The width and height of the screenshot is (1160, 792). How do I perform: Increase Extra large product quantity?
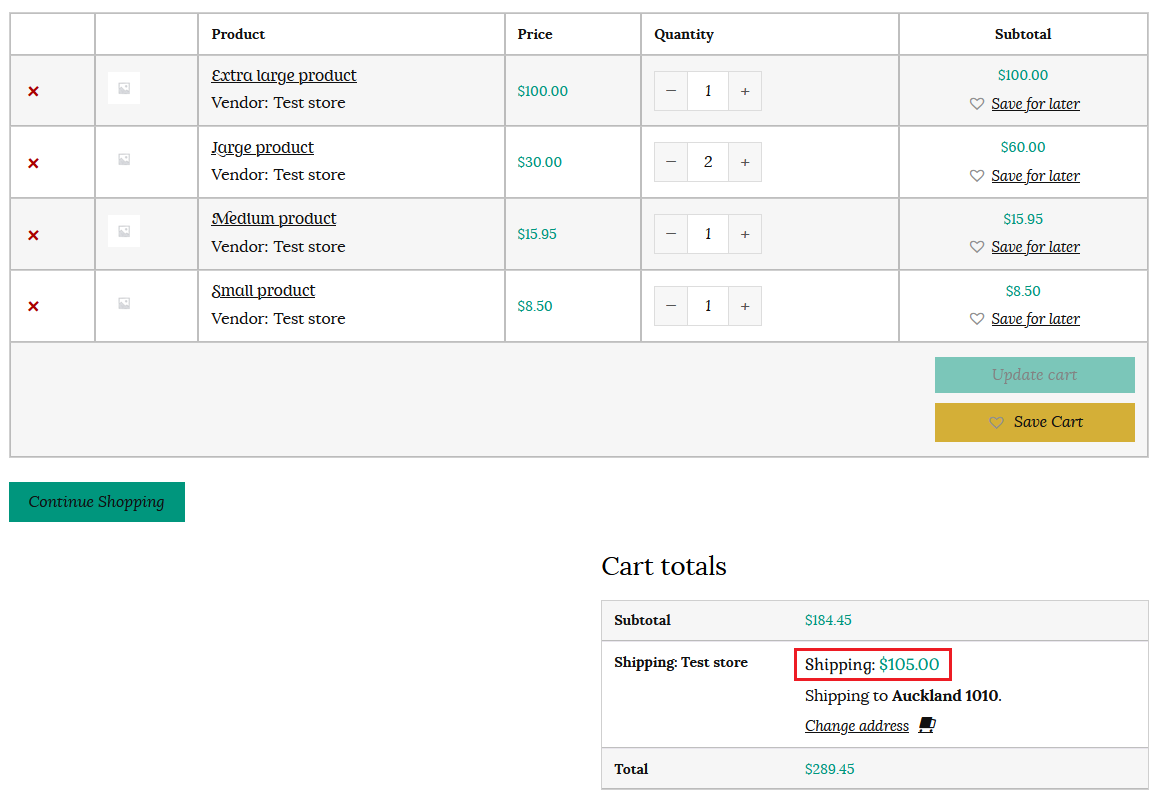(745, 91)
